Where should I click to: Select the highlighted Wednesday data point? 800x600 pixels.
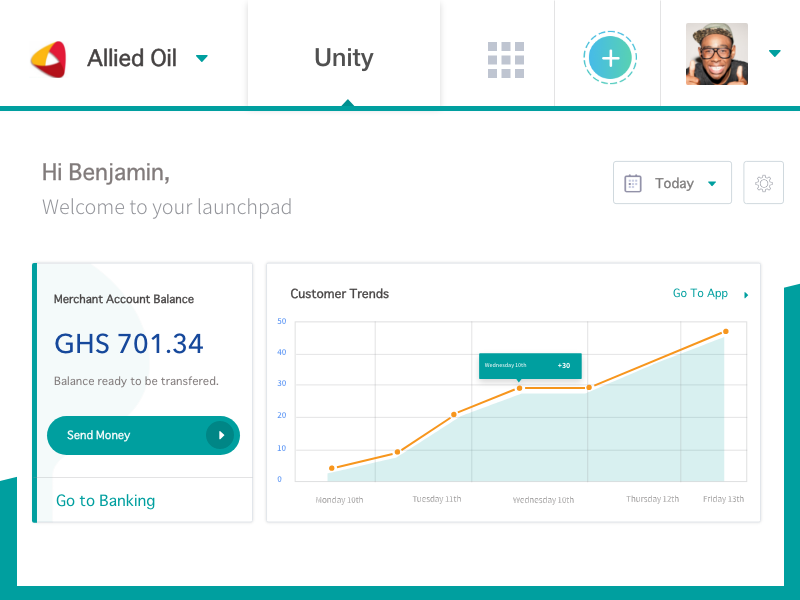tap(519, 388)
